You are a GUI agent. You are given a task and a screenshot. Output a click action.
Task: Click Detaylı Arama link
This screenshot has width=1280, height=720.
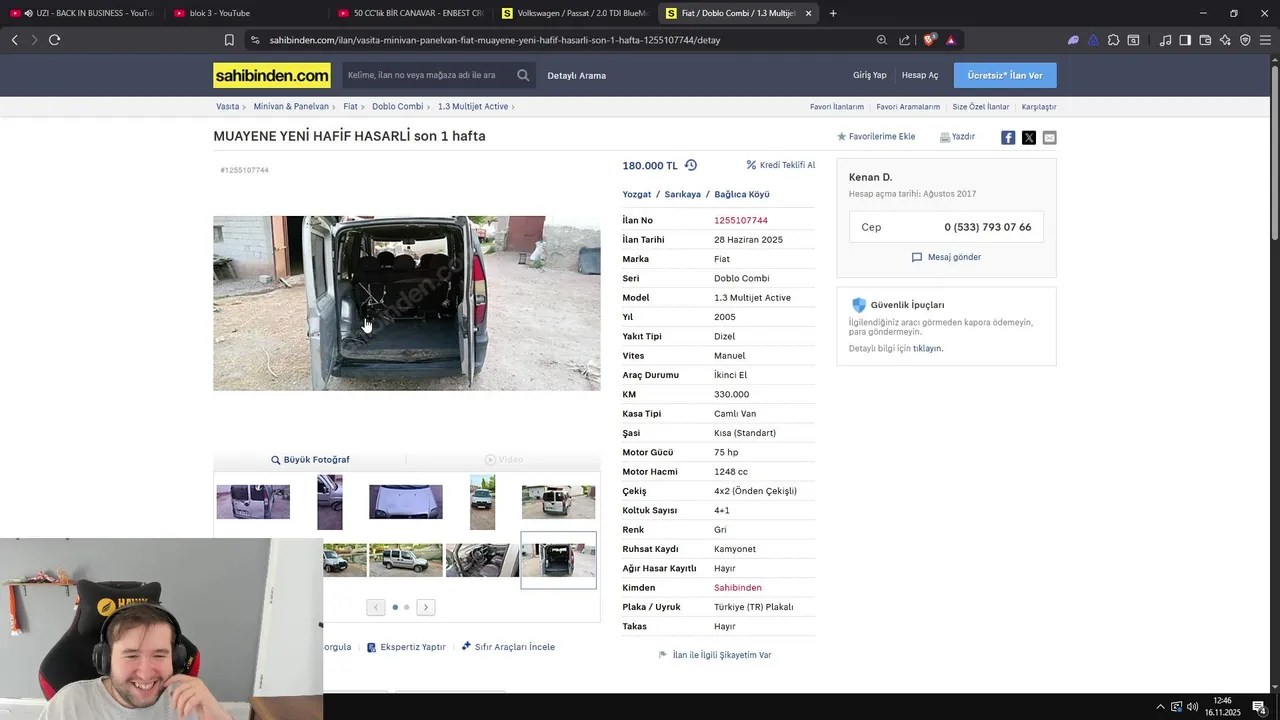[x=576, y=75]
